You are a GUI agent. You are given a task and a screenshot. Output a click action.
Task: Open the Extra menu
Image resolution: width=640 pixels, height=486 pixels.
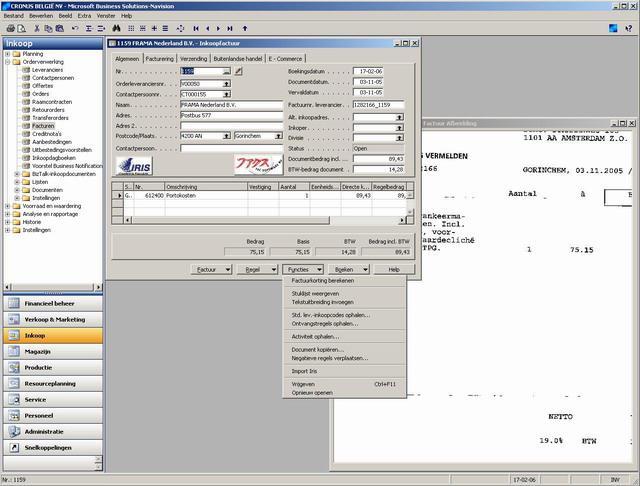click(84, 16)
